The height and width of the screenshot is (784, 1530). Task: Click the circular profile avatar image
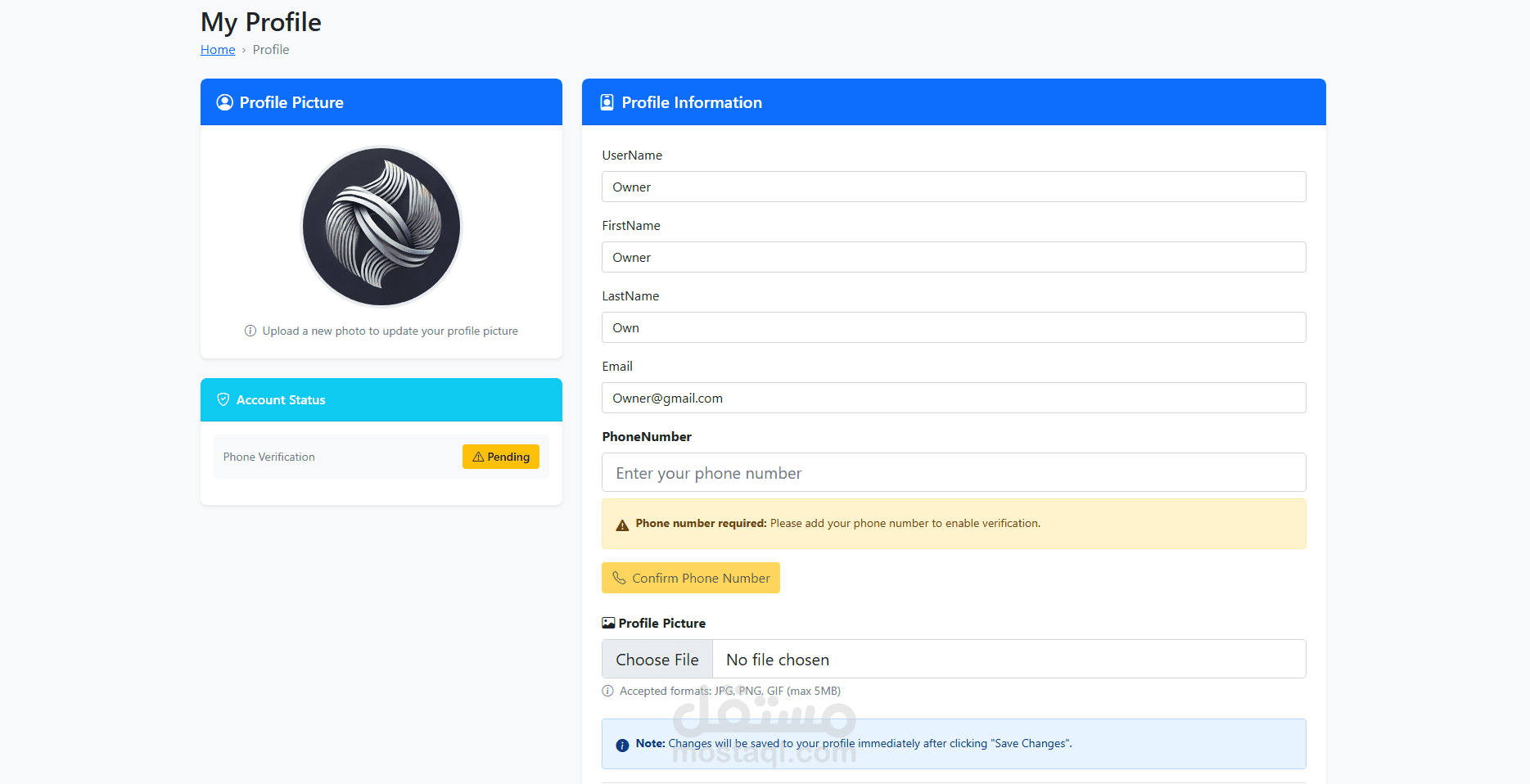(381, 227)
